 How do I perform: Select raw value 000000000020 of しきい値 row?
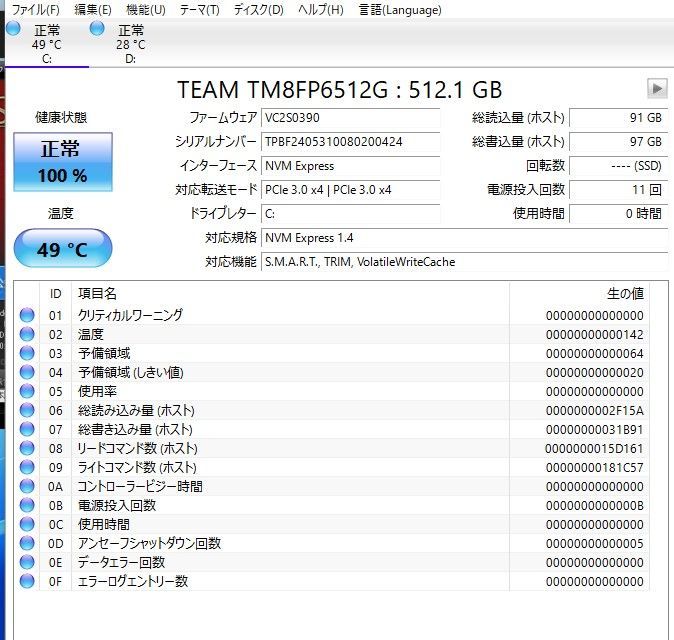point(594,373)
